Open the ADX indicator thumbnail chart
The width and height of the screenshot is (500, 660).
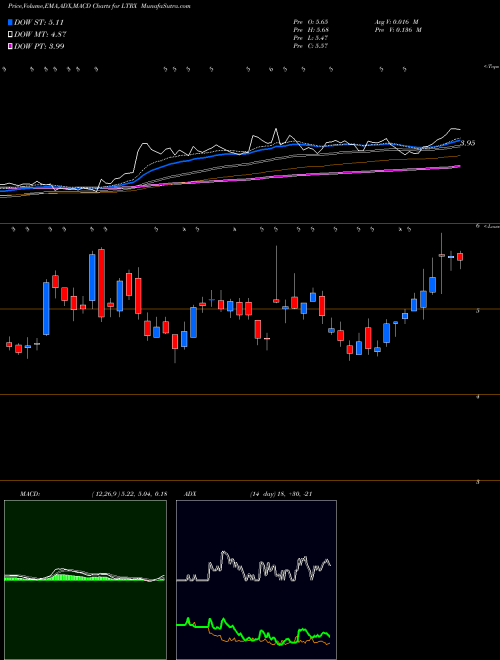(x=256, y=580)
